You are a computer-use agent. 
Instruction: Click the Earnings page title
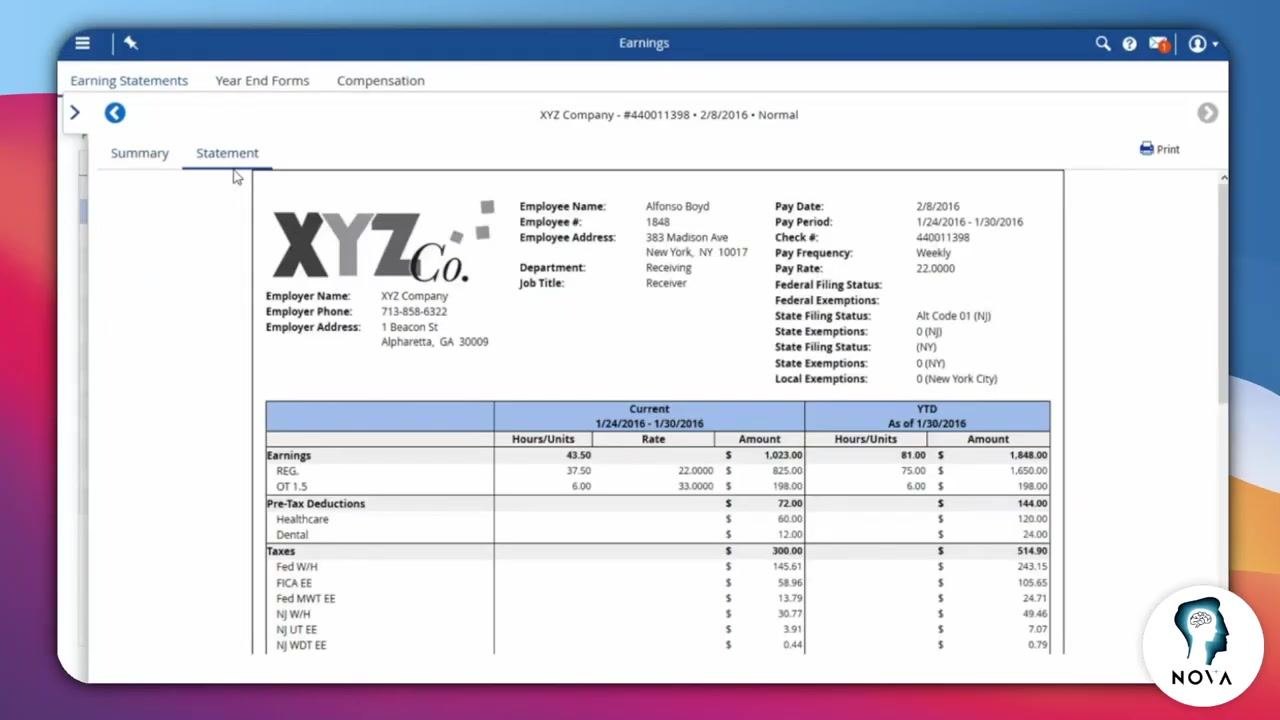[644, 43]
